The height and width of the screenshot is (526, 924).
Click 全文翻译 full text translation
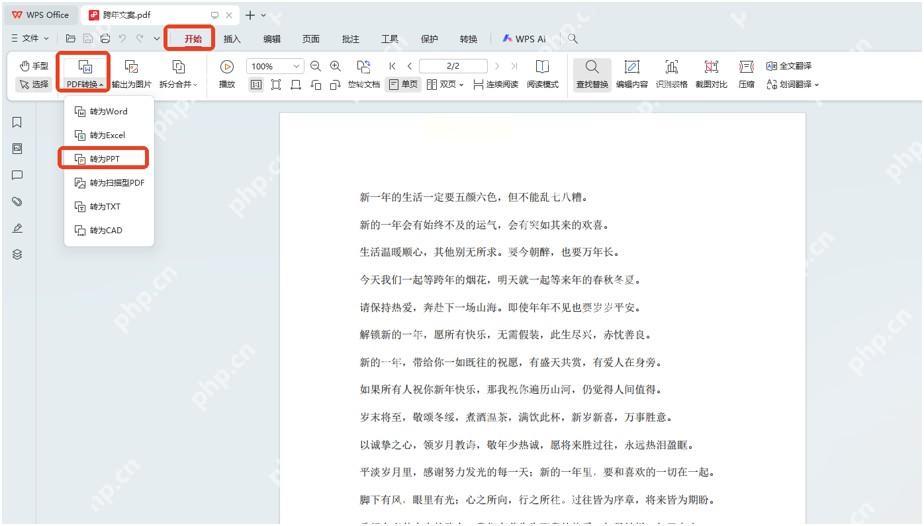[788, 66]
